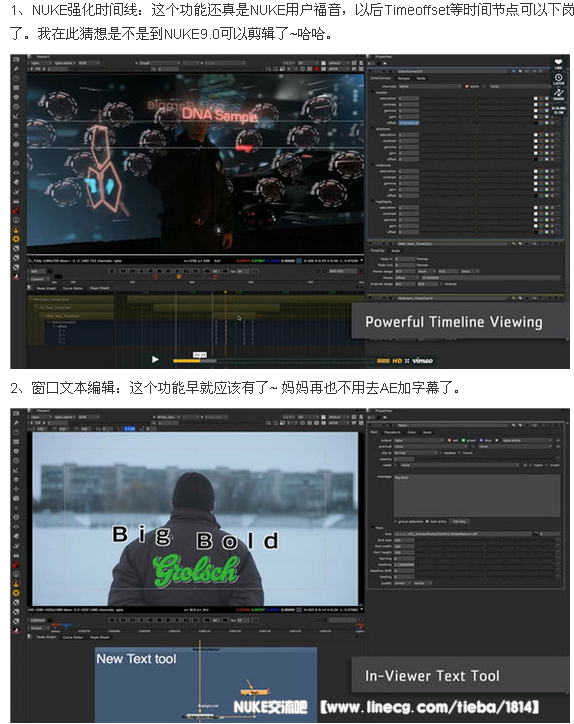574x724 pixels.
Task: Toggle the group selection checkbox
Action: (395, 521)
